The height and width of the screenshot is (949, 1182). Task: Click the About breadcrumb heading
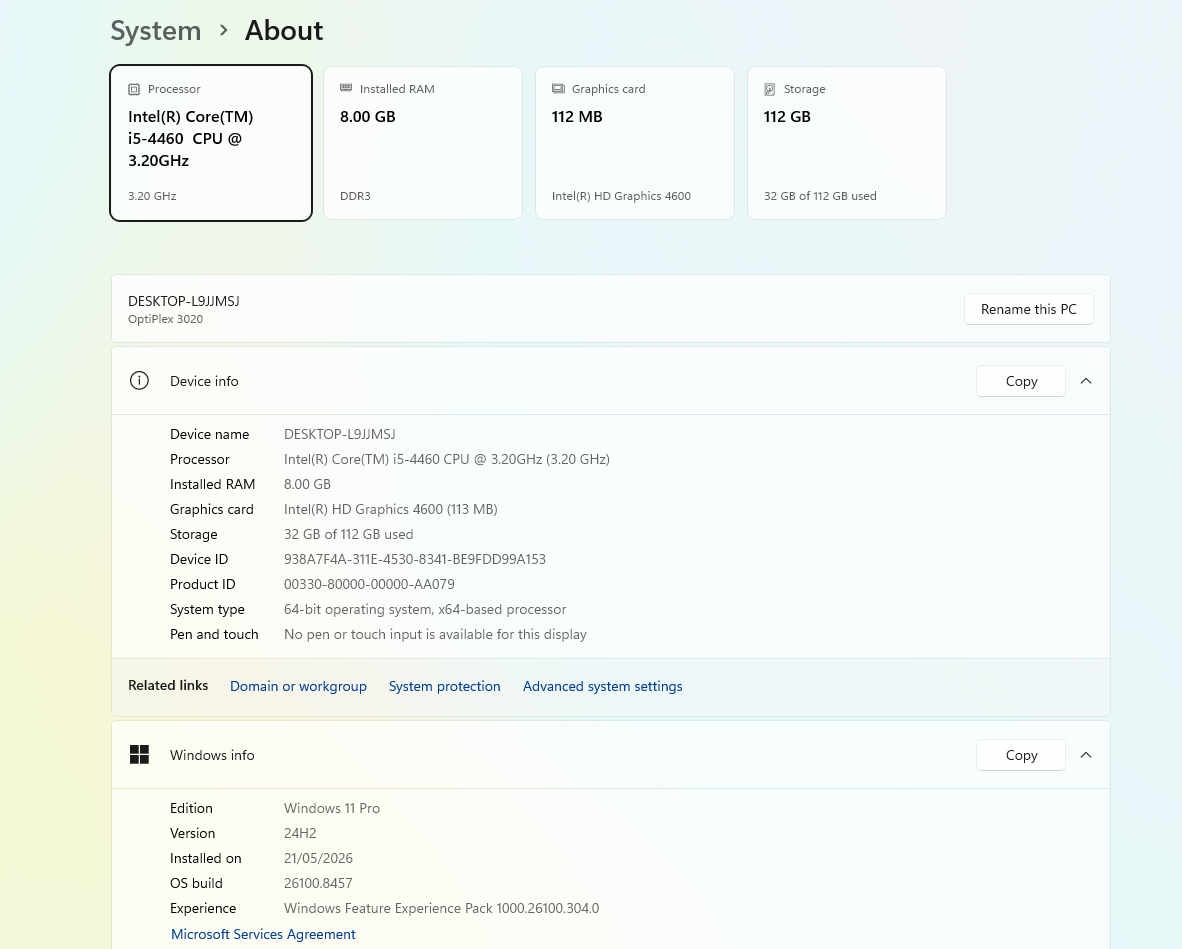pyautogui.click(x=283, y=31)
